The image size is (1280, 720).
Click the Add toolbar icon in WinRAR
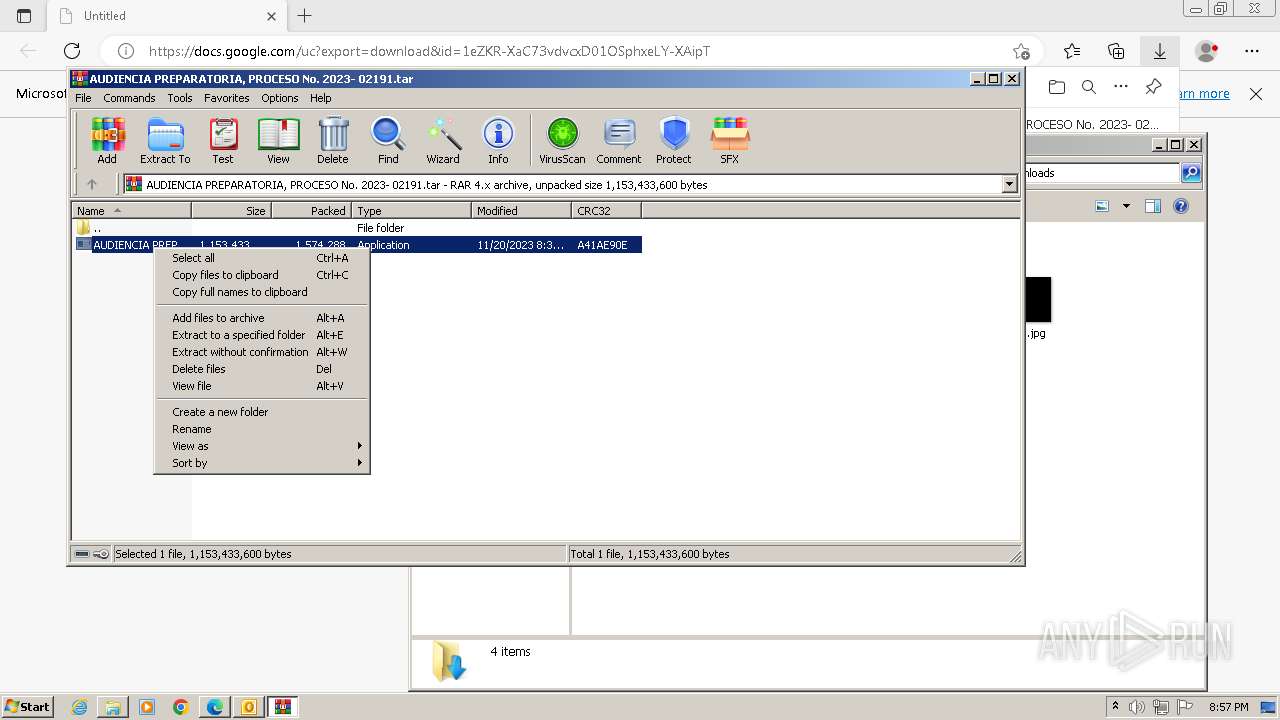point(107,140)
